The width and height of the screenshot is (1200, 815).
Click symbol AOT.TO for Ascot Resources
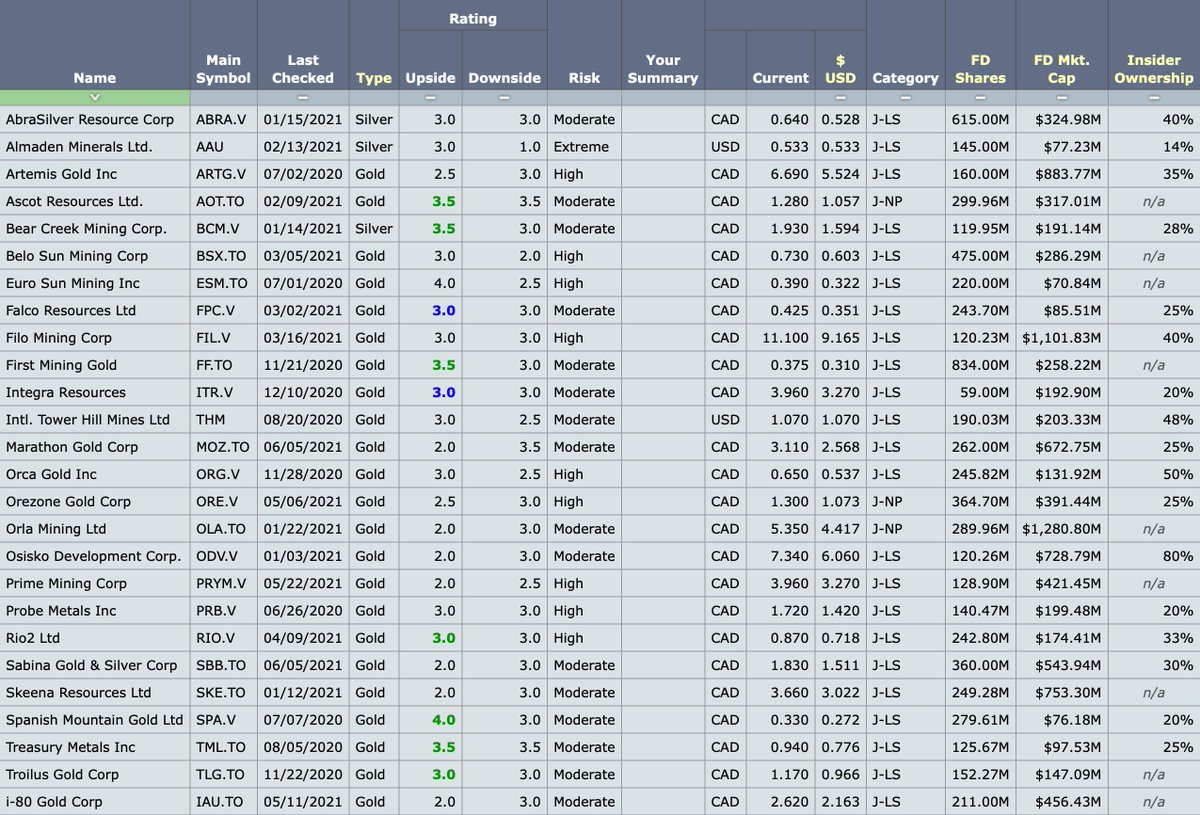(221, 201)
